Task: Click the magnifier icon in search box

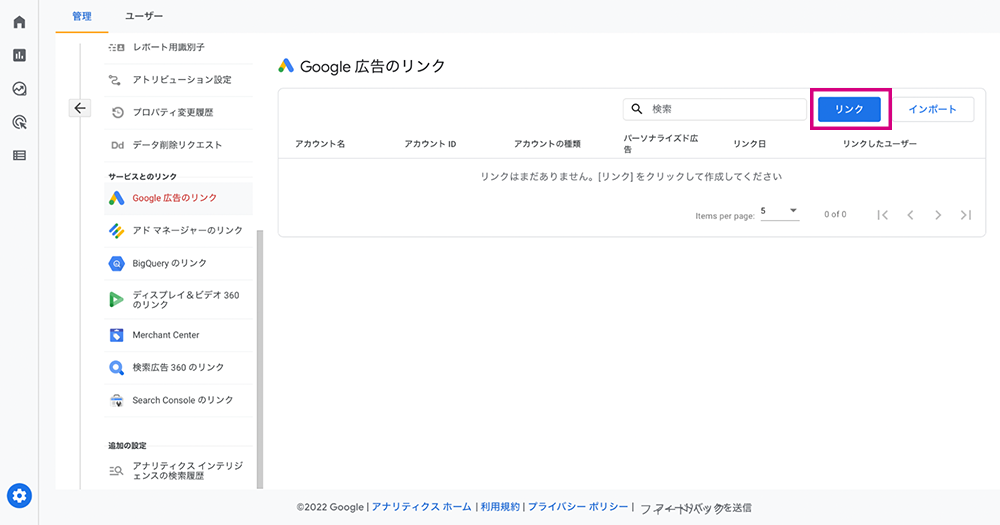Action: 636,109
